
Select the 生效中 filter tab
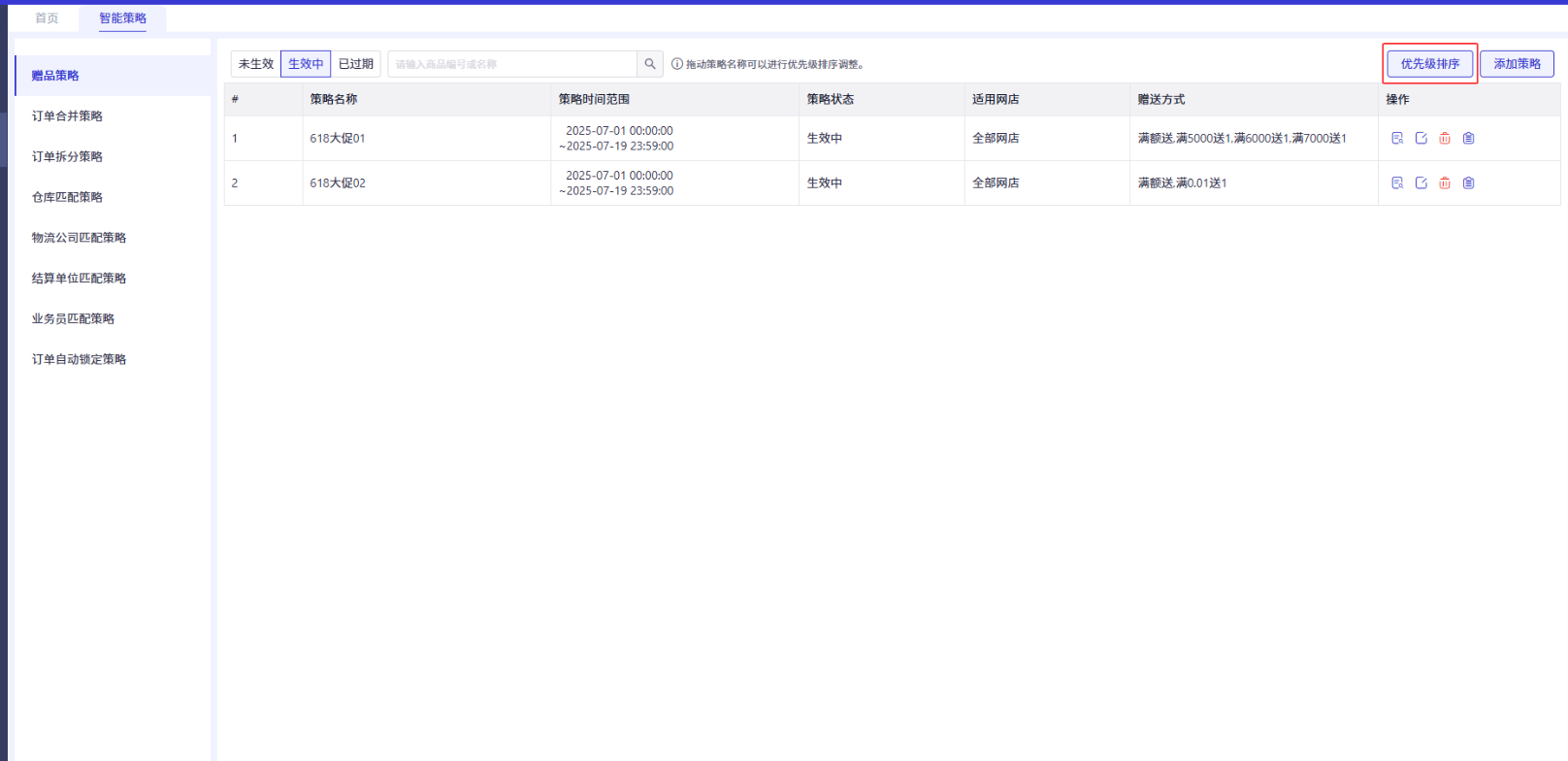[306, 64]
